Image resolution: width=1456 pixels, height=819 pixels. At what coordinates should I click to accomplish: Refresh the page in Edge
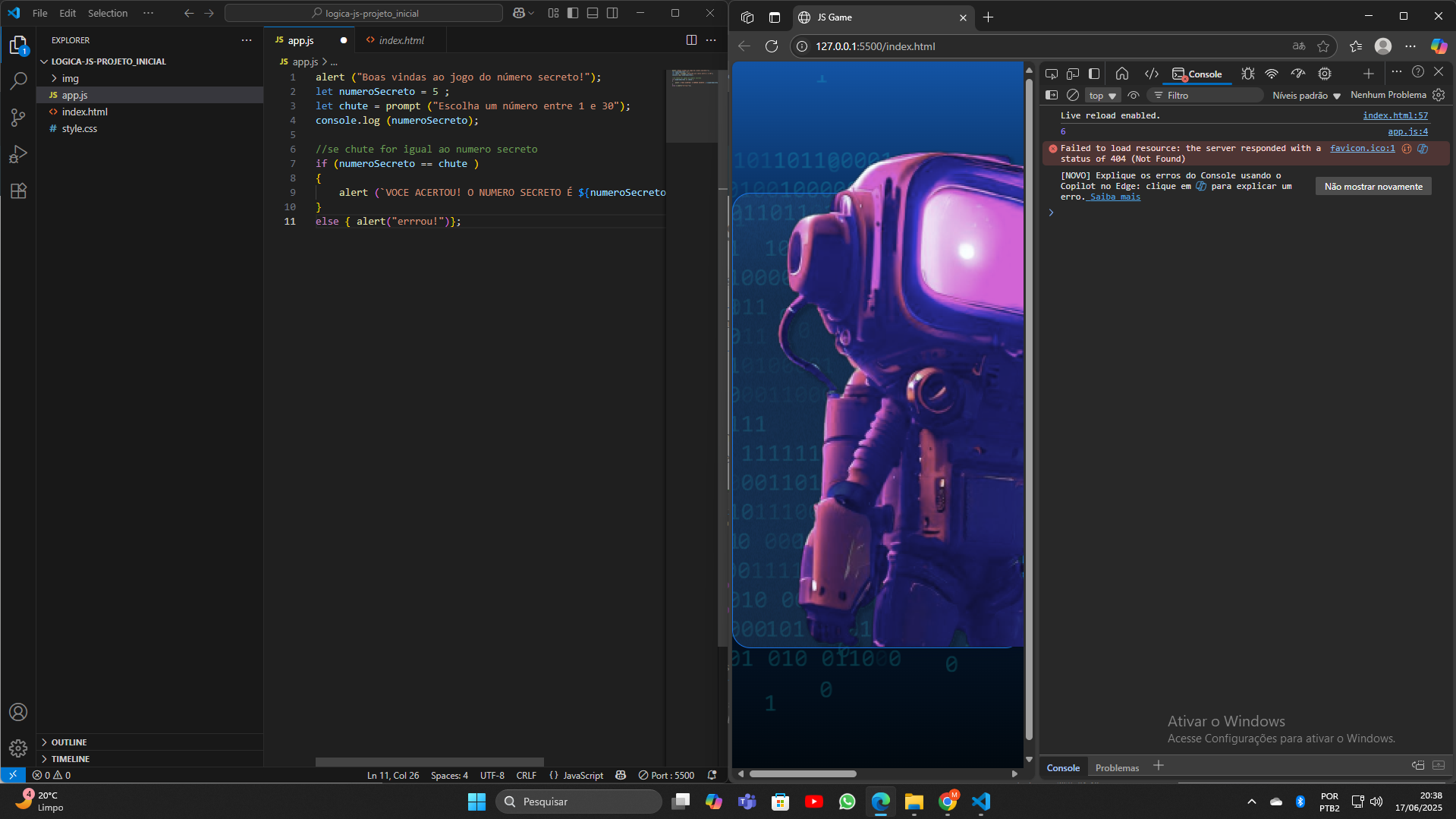point(772,46)
